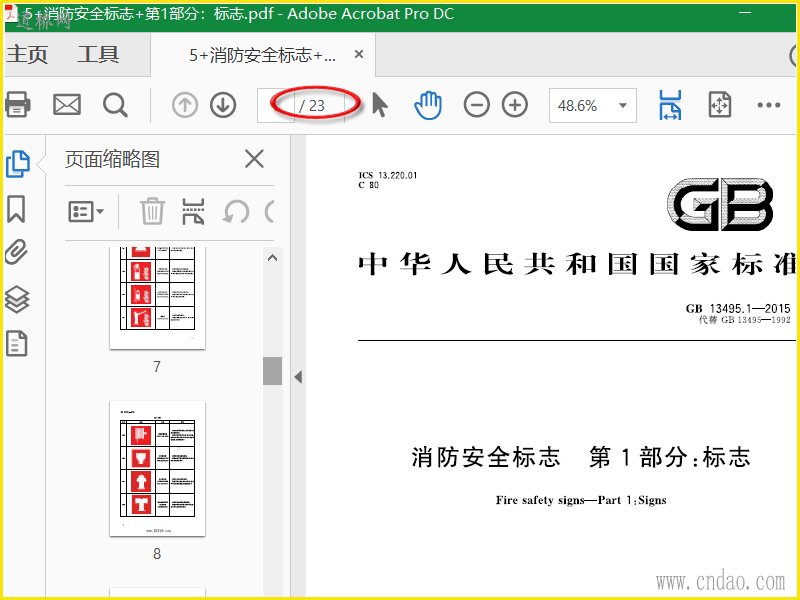Open the 48.6% zoom level dropdown

592,106
